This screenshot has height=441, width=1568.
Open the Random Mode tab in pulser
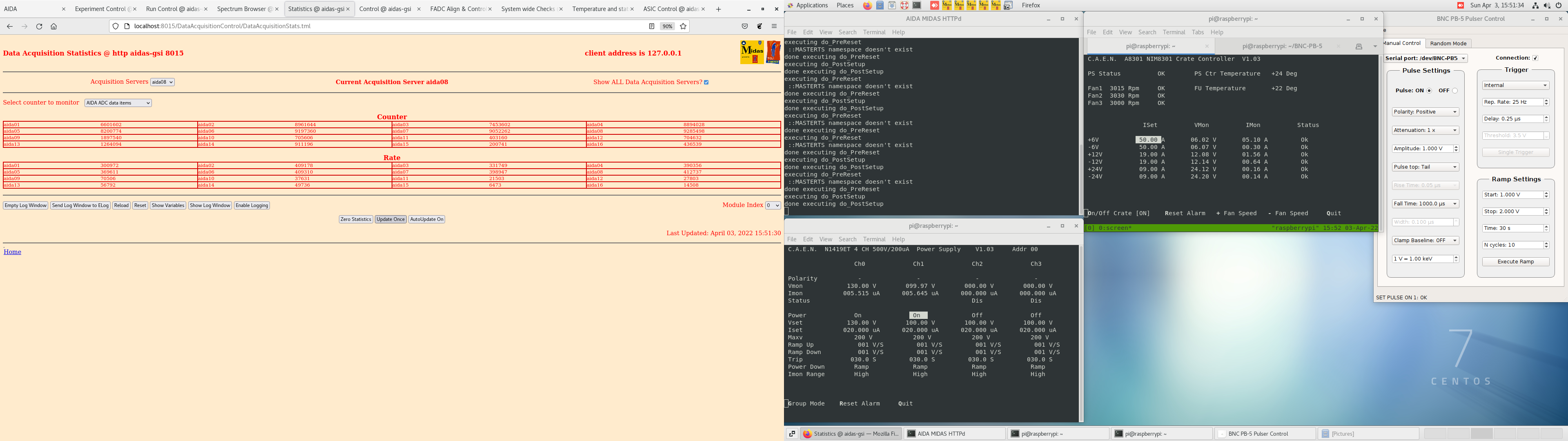(x=1448, y=43)
